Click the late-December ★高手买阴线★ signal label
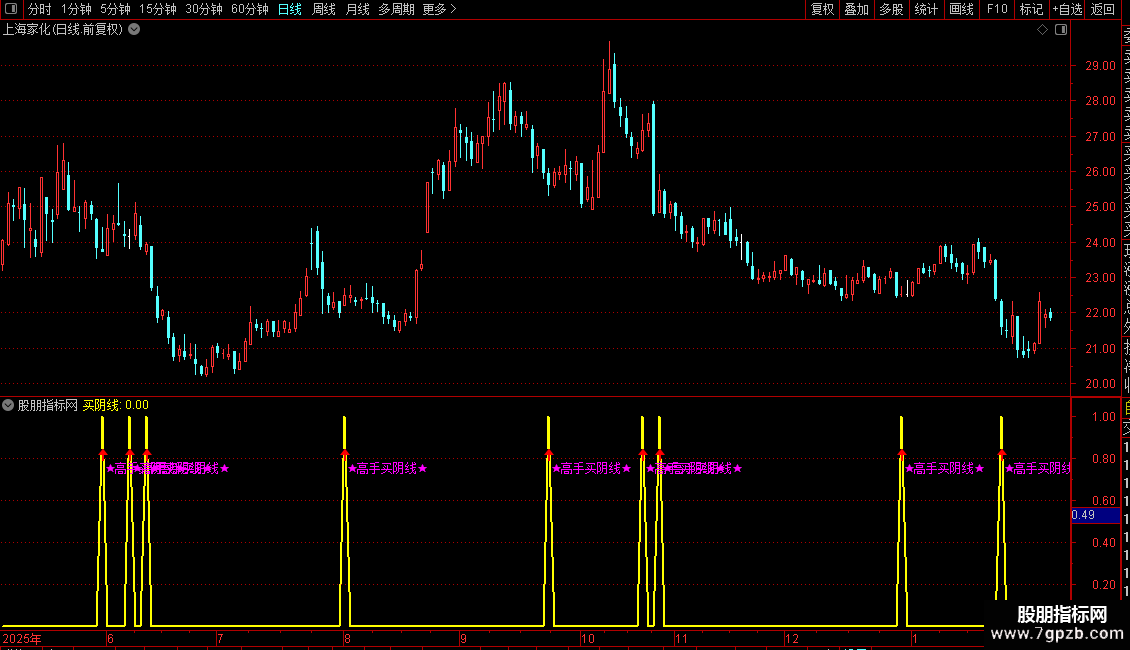Screen dimensions: 1130x650 (x=945, y=468)
